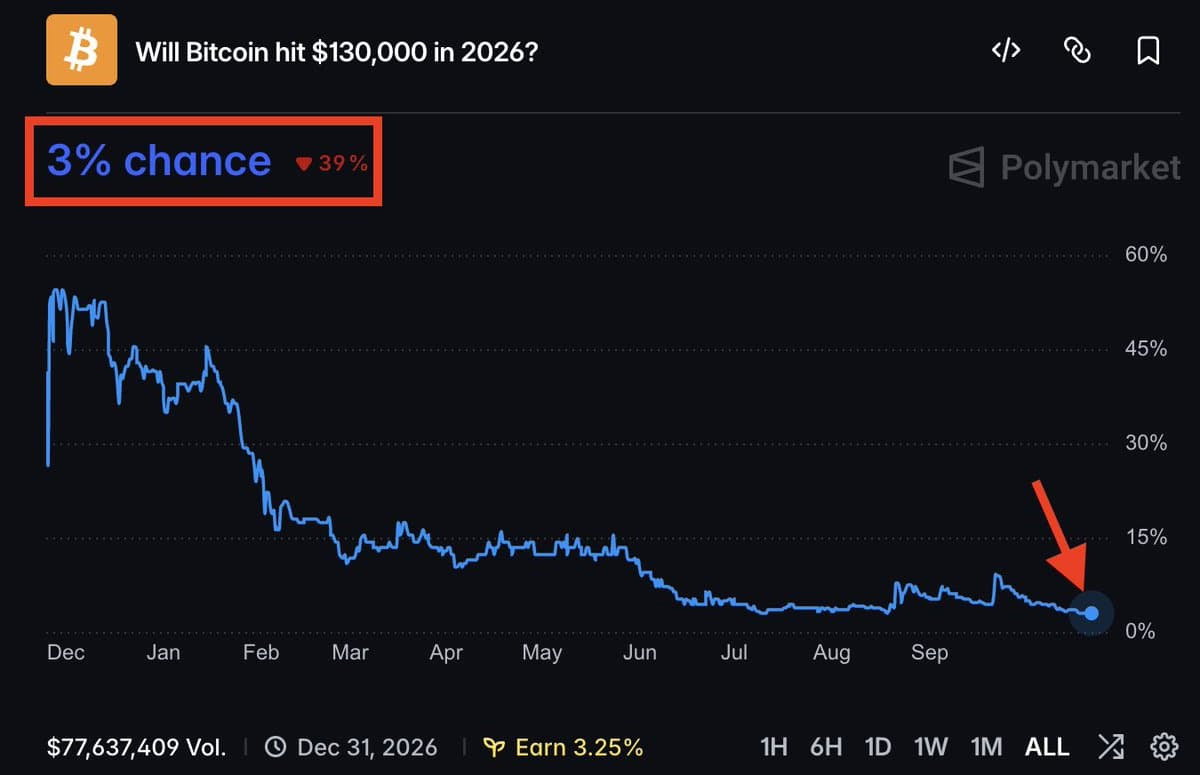This screenshot has height=775, width=1200.
Task: Click the Jun x-axis label
Action: click(x=640, y=653)
